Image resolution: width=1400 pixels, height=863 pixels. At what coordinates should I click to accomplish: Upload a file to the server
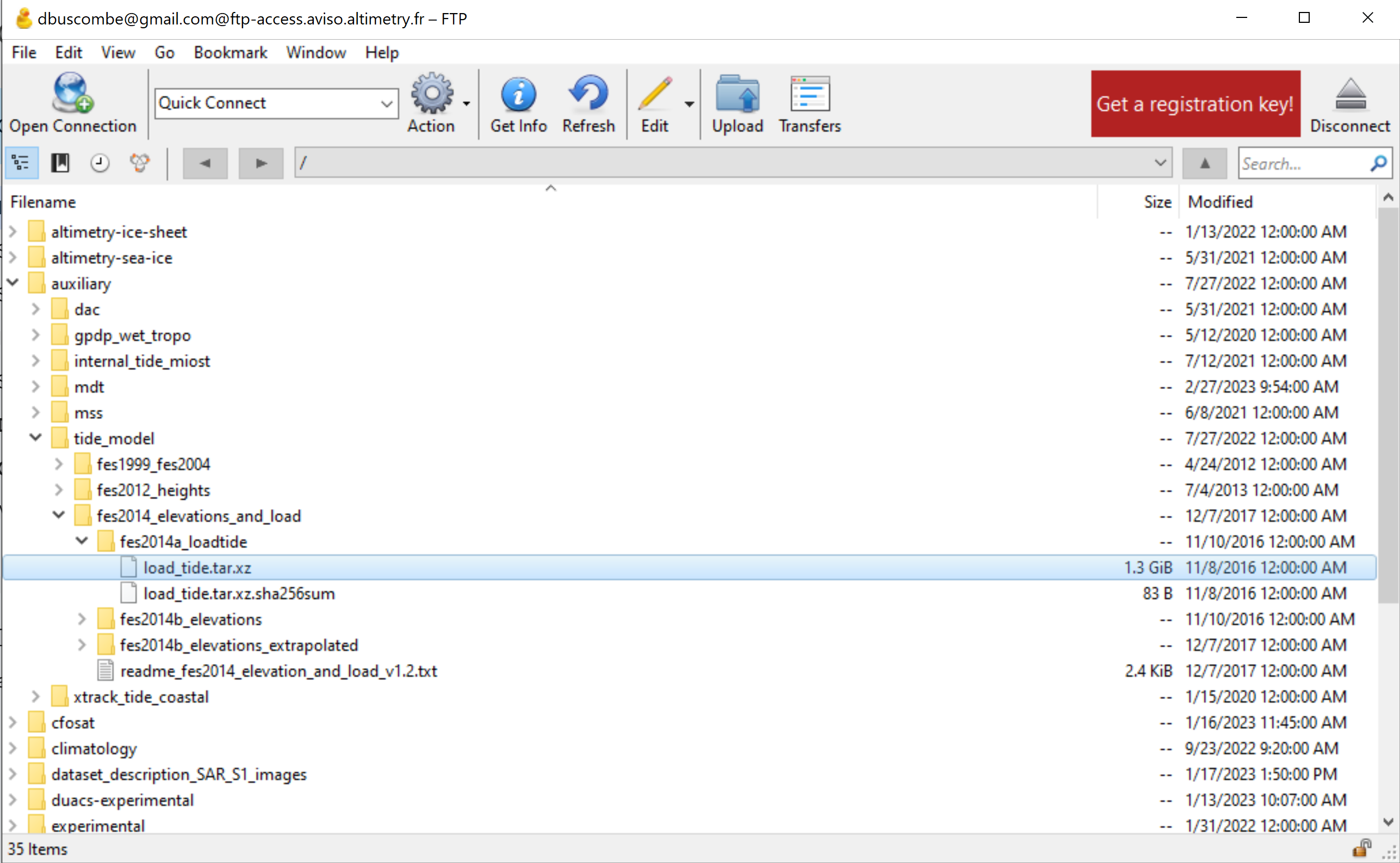click(738, 103)
